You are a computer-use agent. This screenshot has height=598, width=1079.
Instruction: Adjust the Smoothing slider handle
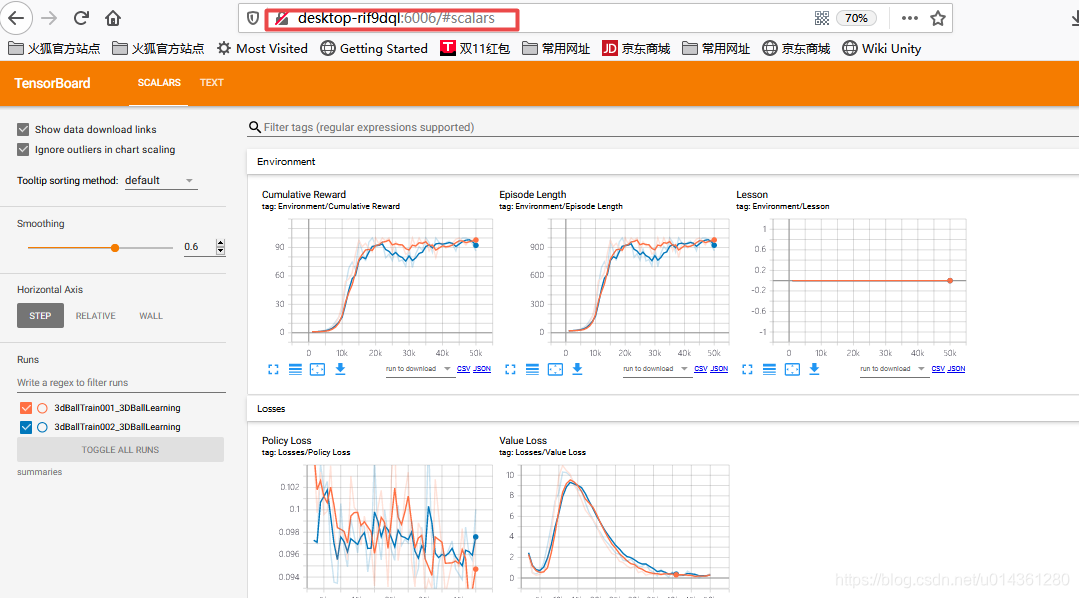115,248
